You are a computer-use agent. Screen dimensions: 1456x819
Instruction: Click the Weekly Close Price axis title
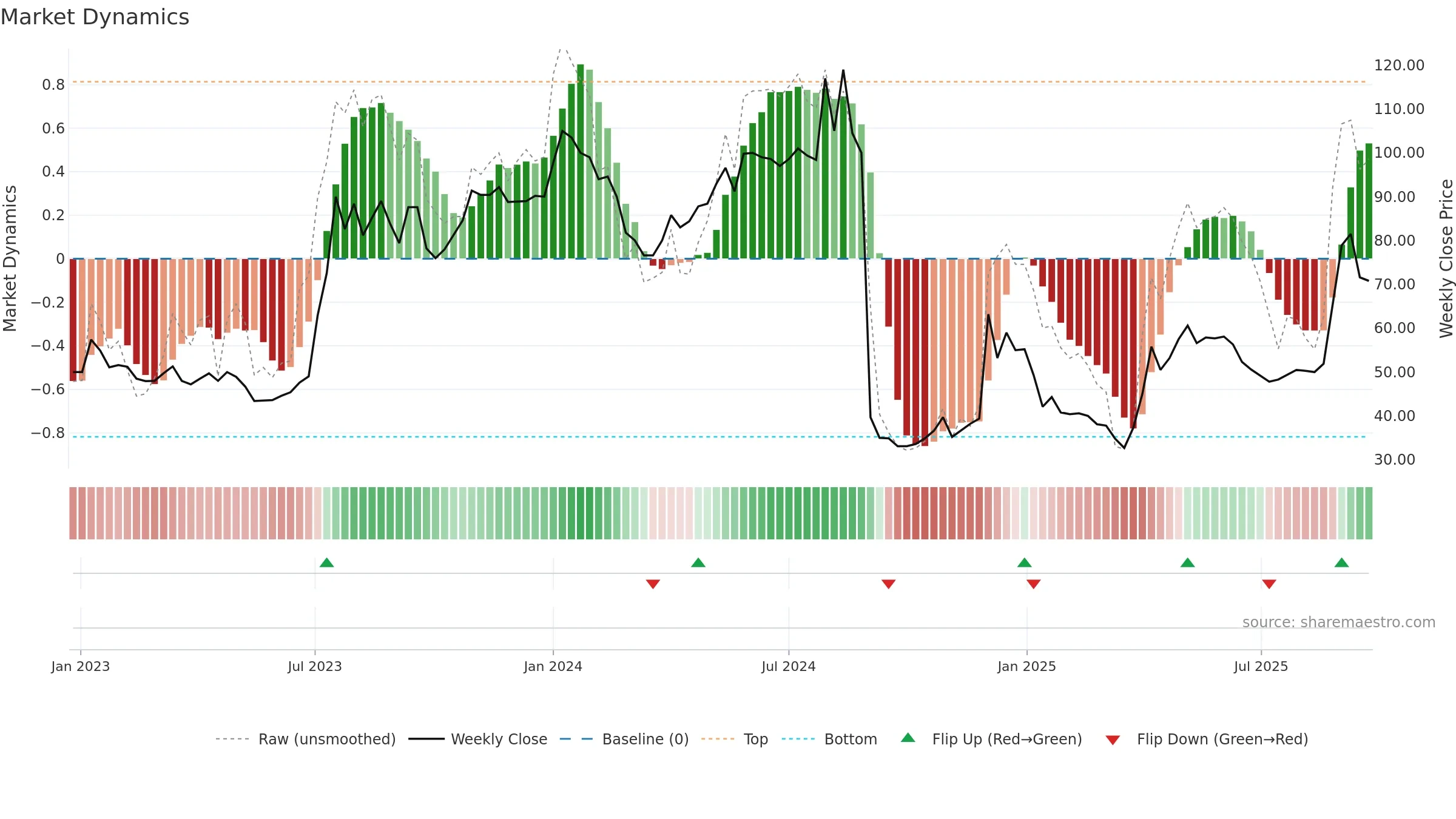click(x=1446, y=258)
